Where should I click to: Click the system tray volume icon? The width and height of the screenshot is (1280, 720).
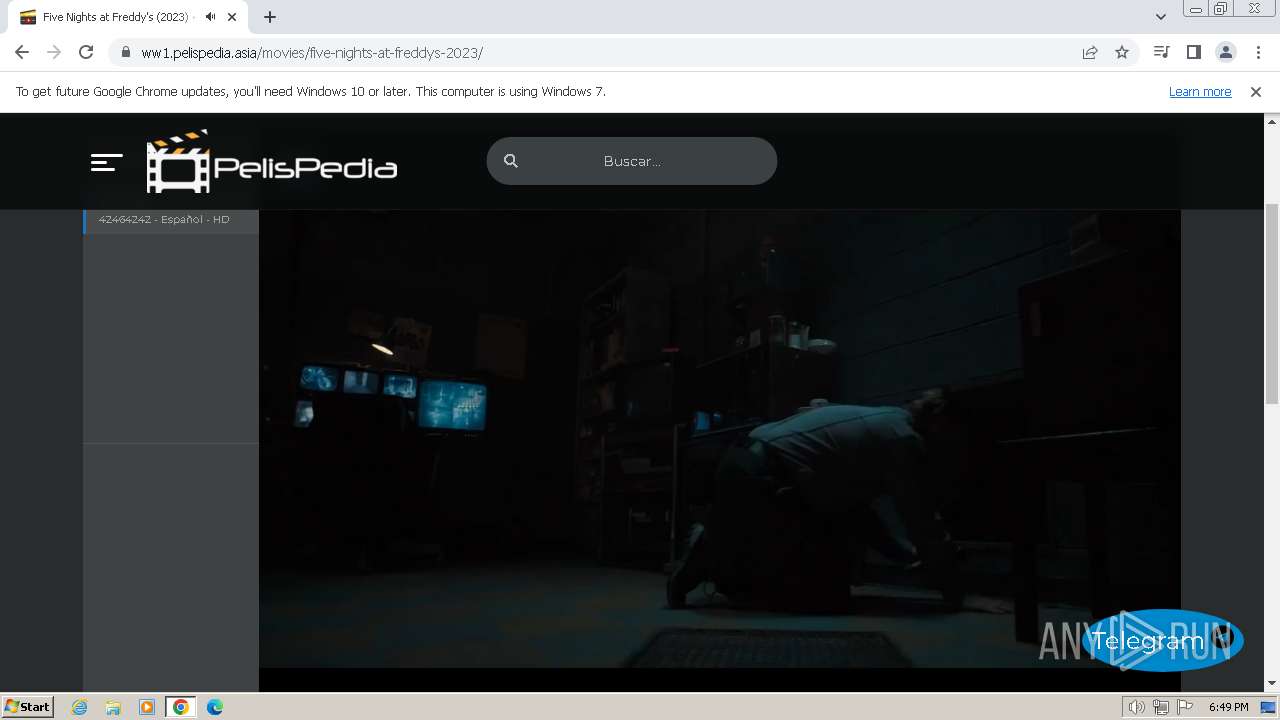click(1136, 707)
